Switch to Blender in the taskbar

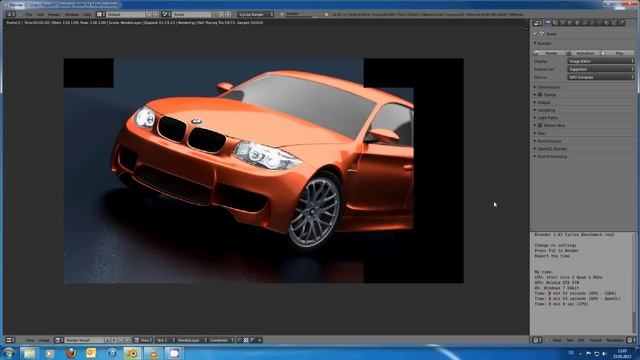pyautogui.click(x=132, y=353)
